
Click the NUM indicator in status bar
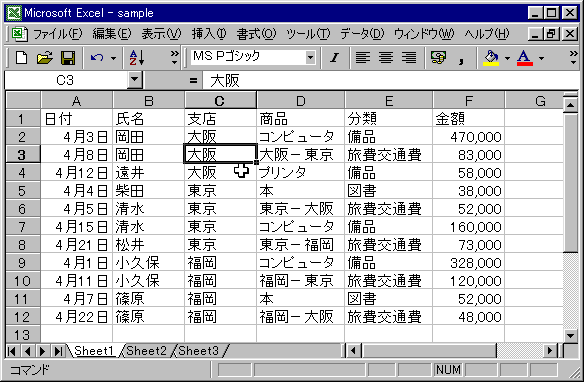click(448, 369)
